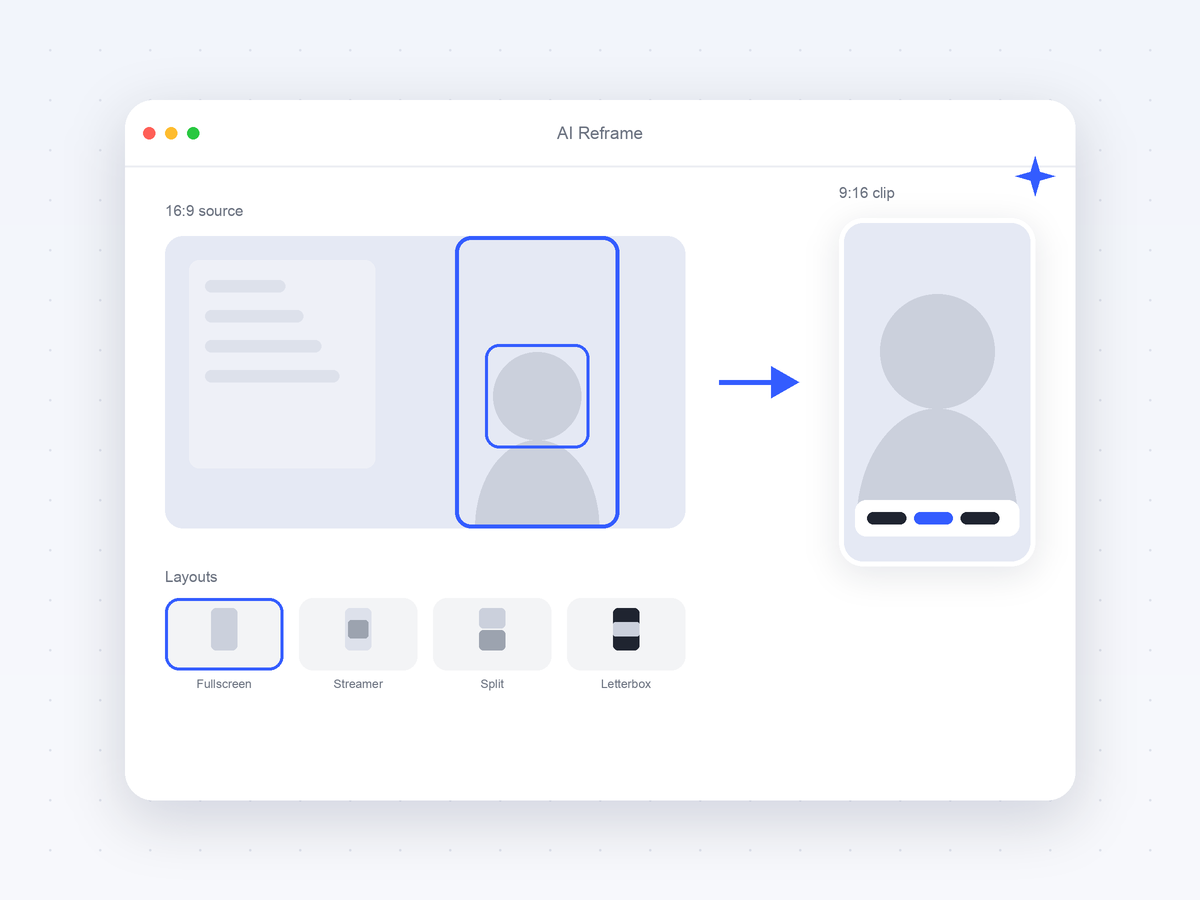Click the "Layouts" section heading
This screenshot has height=900, width=1200.
pyautogui.click(x=191, y=577)
